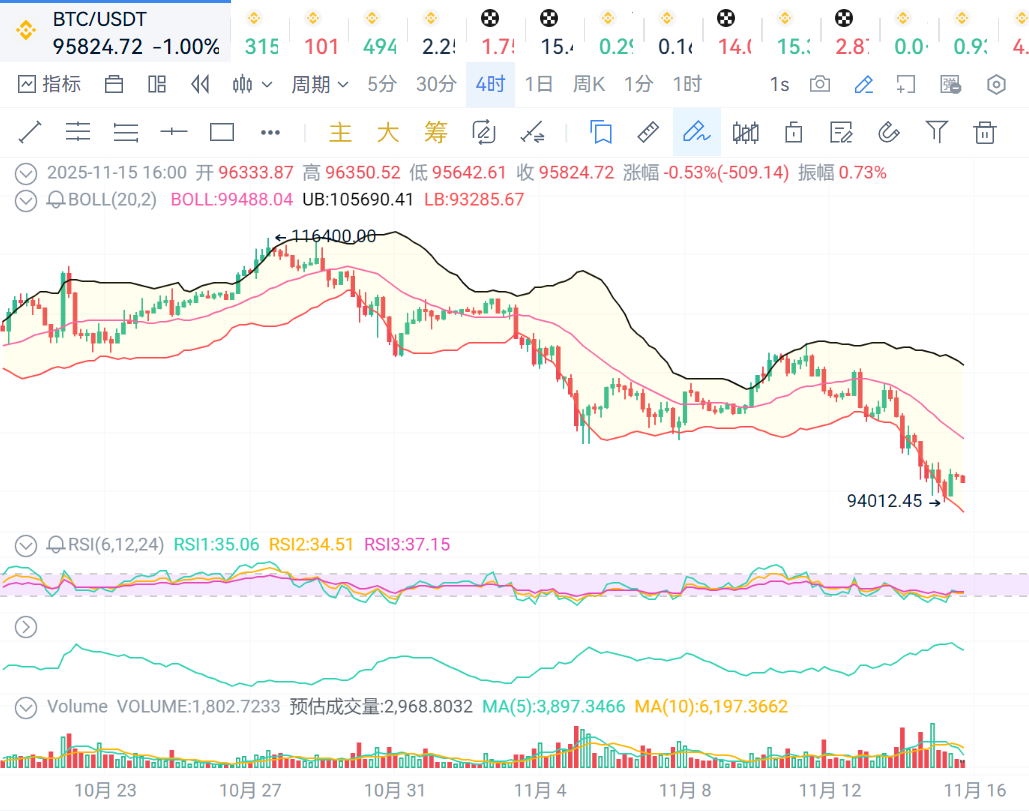Open the 指标 indicators panel
This screenshot has height=811, width=1029.
click(49, 85)
